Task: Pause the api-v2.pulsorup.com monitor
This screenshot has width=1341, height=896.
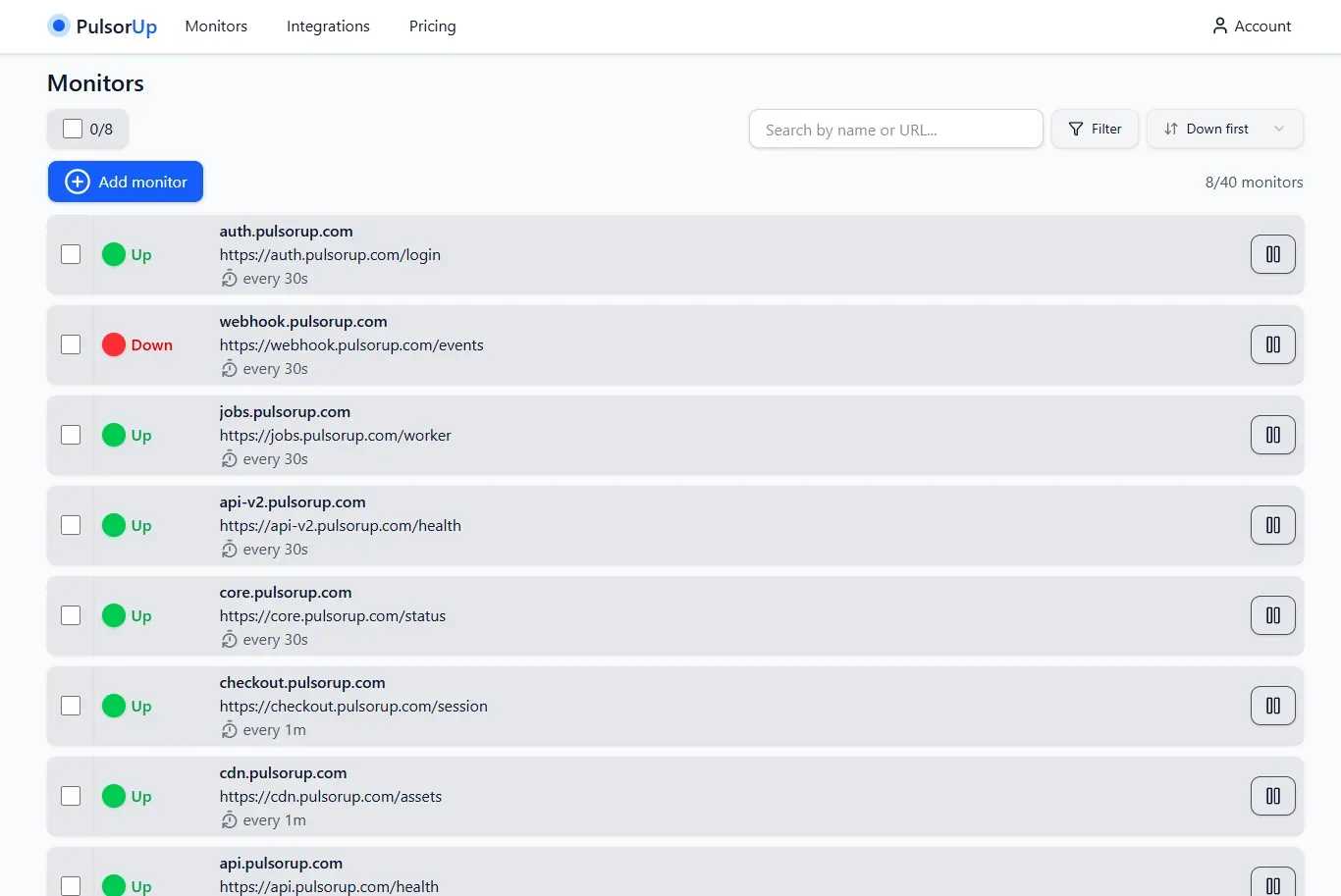Action: click(1272, 525)
